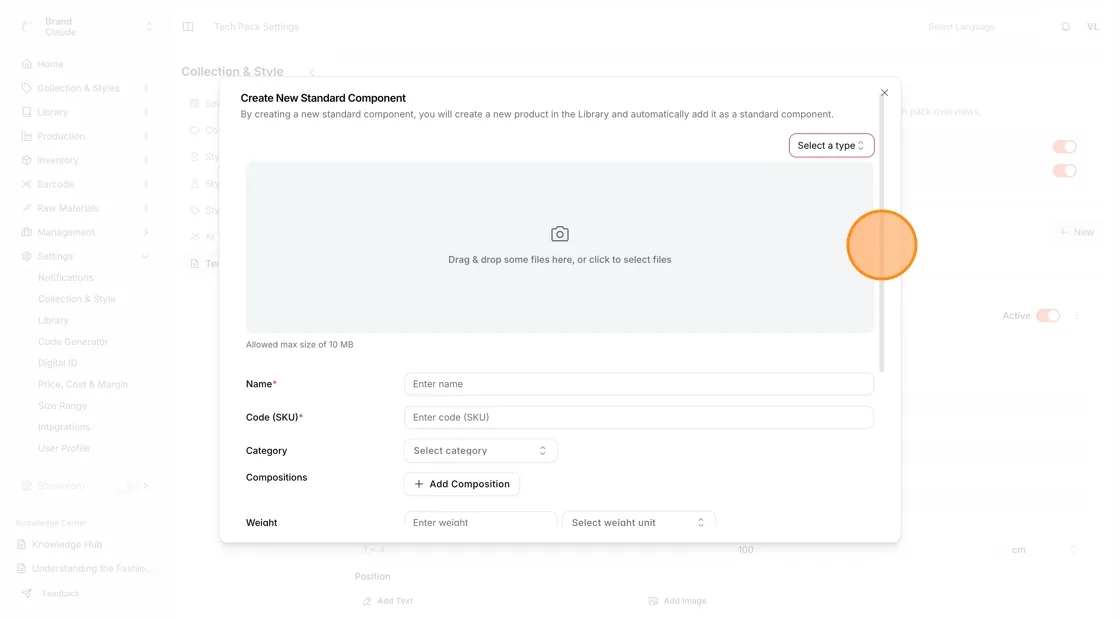Toggle the Active switch
1120x619 pixels.
[x=1048, y=316]
